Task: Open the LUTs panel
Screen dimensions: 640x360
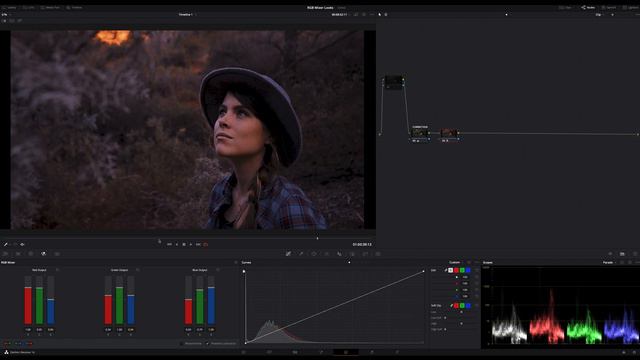Action: [29, 7]
